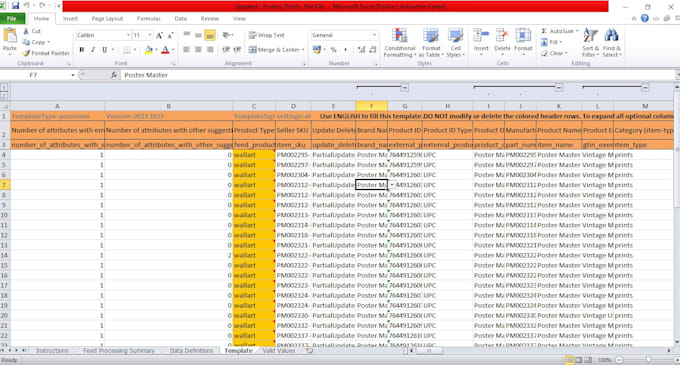Open the font size dropdown
Viewport: 680px width, 365px height.
150,35
